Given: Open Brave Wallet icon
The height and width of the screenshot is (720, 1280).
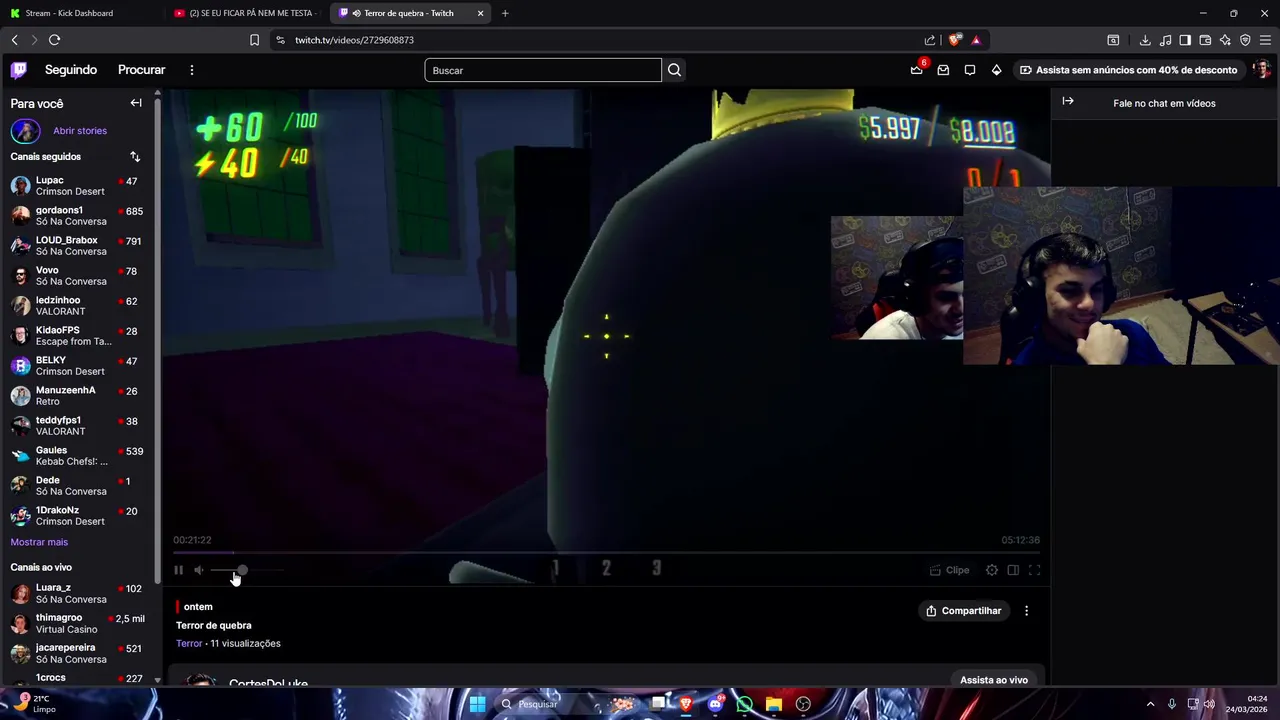Looking at the screenshot, I should (x=1205, y=40).
